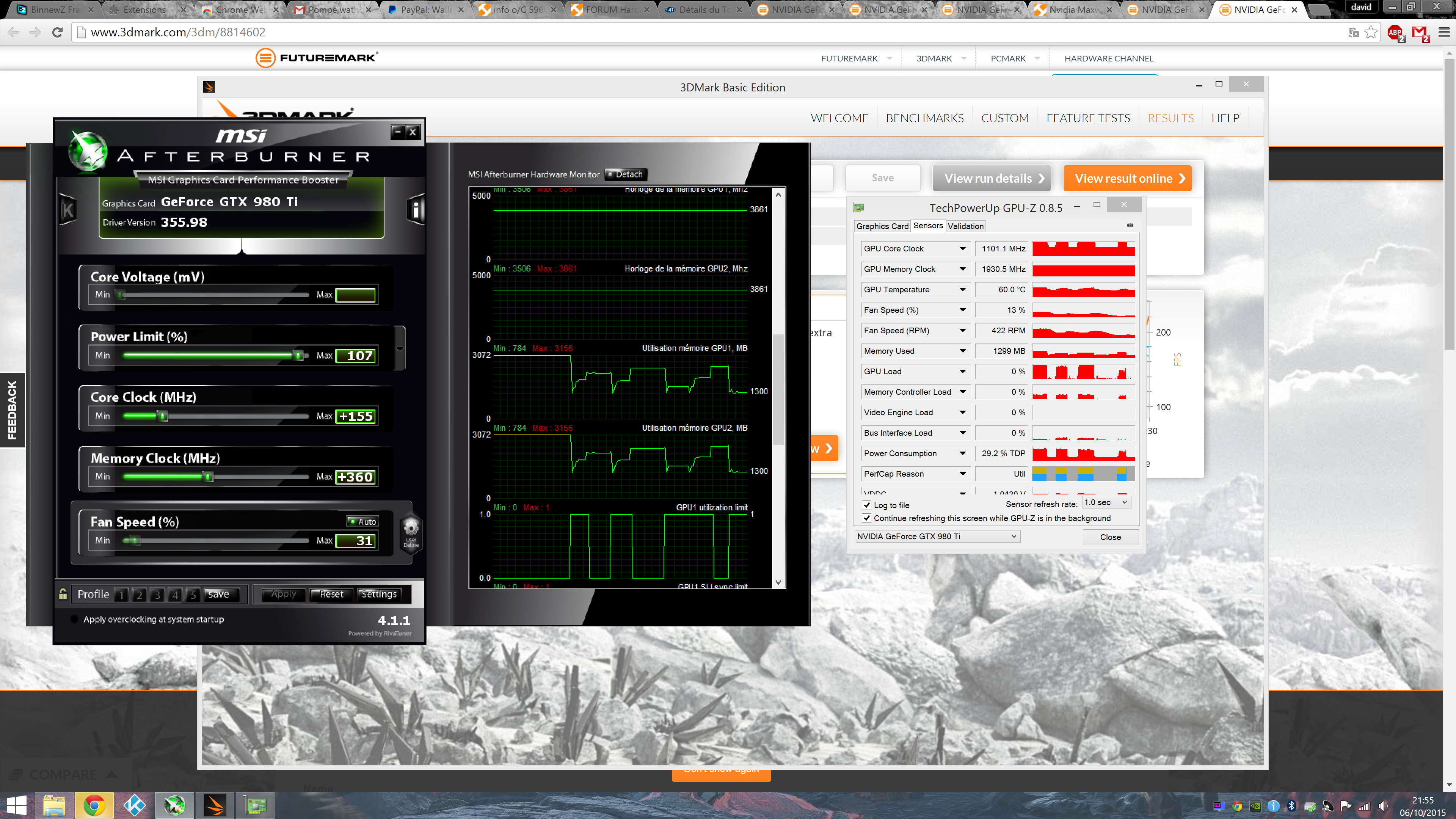Click the profile lock icon
Viewport: 1456px width, 819px height.
[x=63, y=594]
